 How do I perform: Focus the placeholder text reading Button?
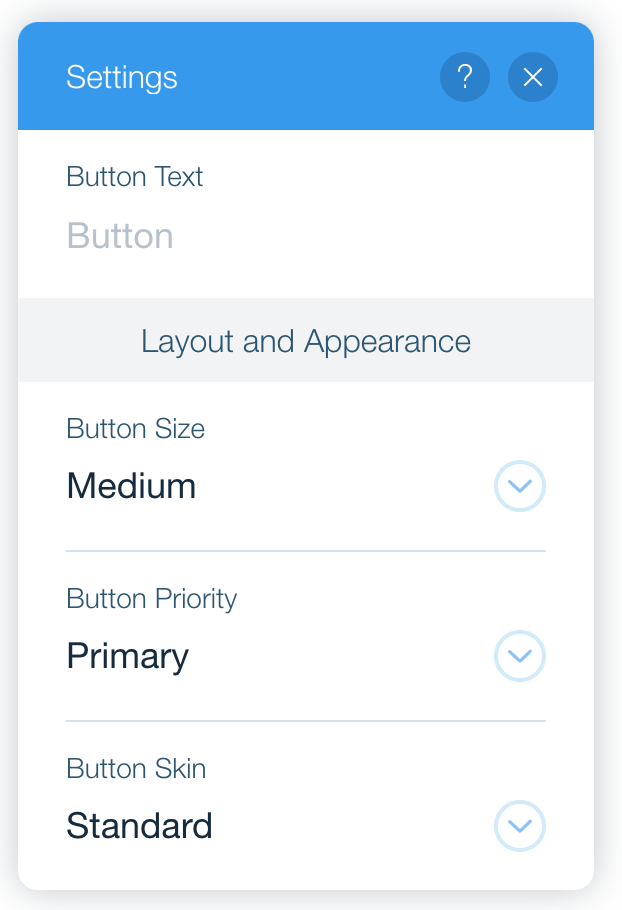pyautogui.click(x=120, y=236)
